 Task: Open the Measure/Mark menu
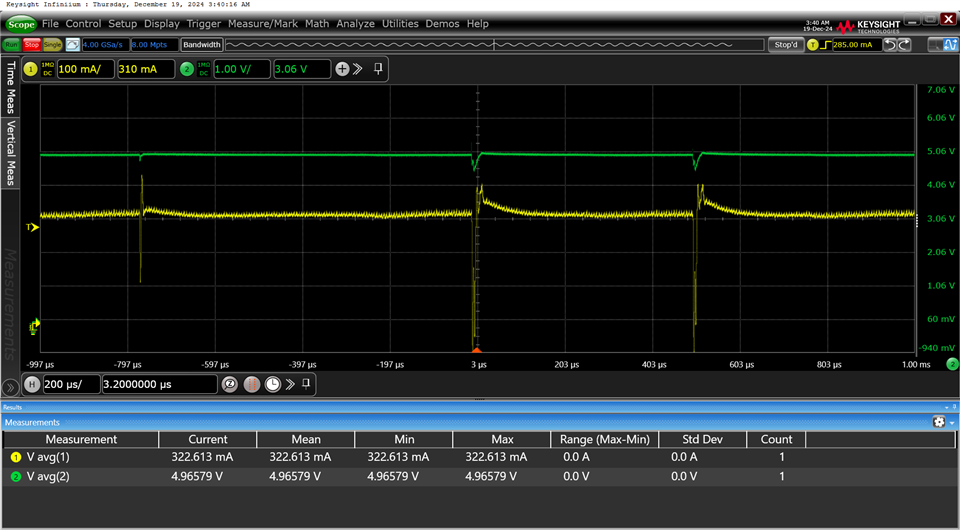click(263, 24)
